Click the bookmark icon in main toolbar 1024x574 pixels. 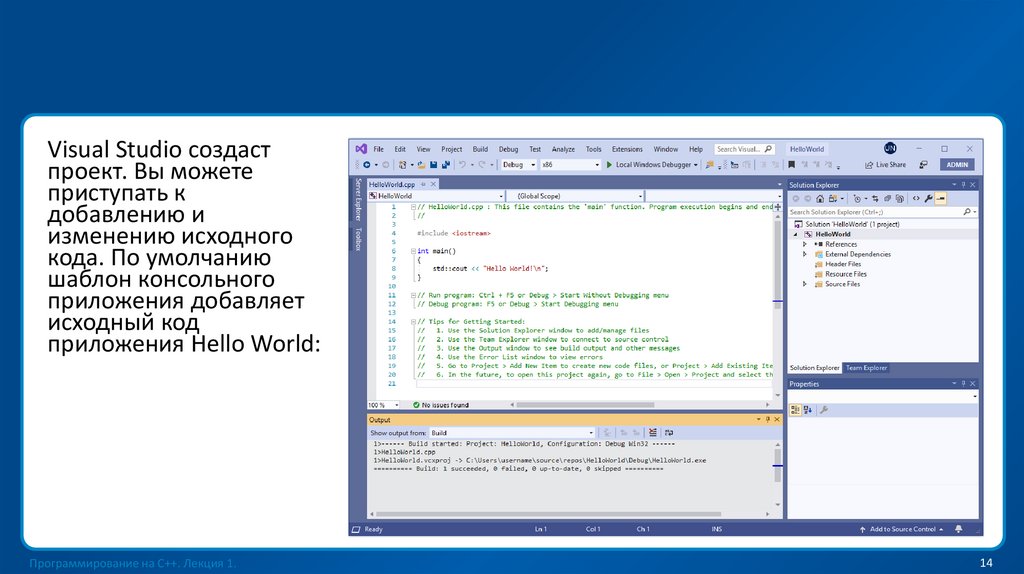[x=791, y=165]
